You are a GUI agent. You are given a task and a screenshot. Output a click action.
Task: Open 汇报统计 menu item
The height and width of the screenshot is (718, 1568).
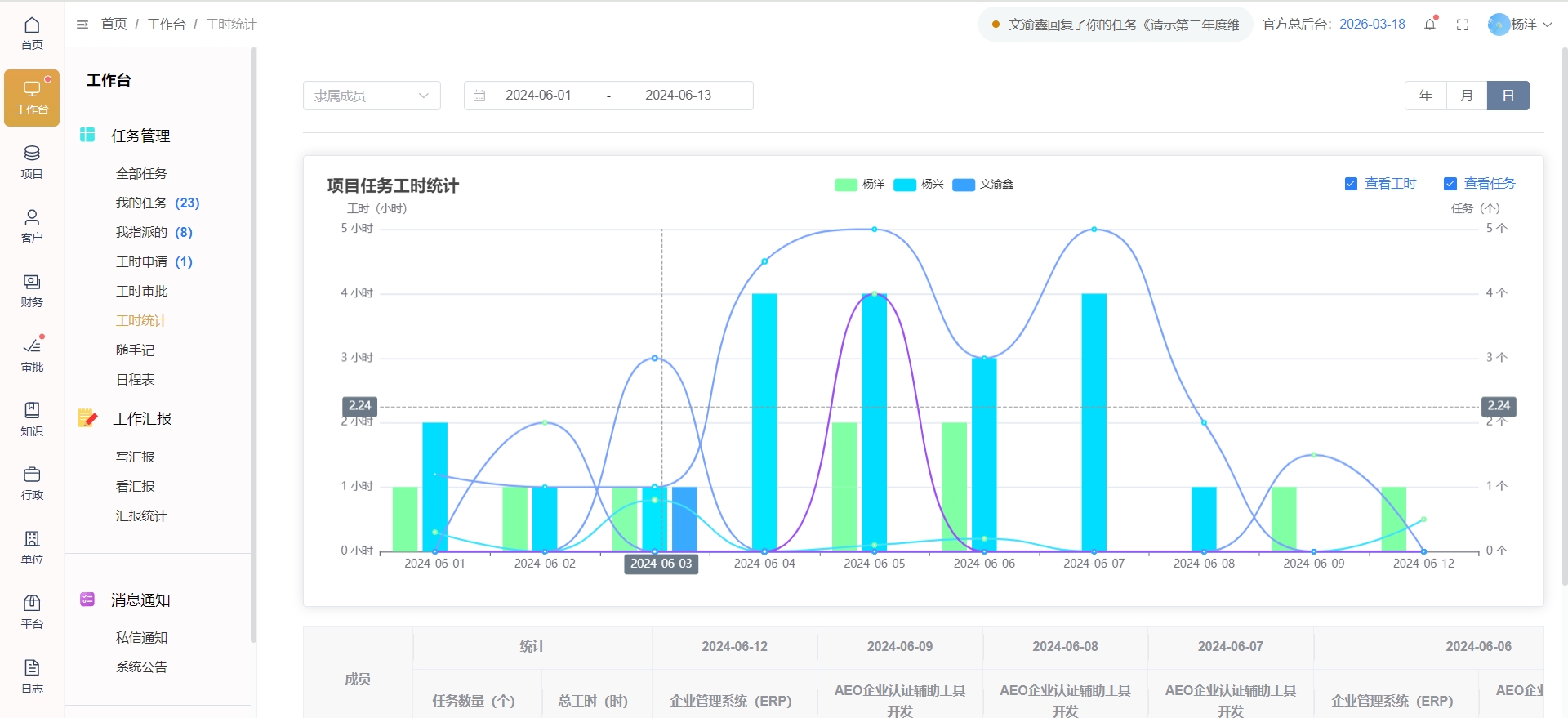141,515
